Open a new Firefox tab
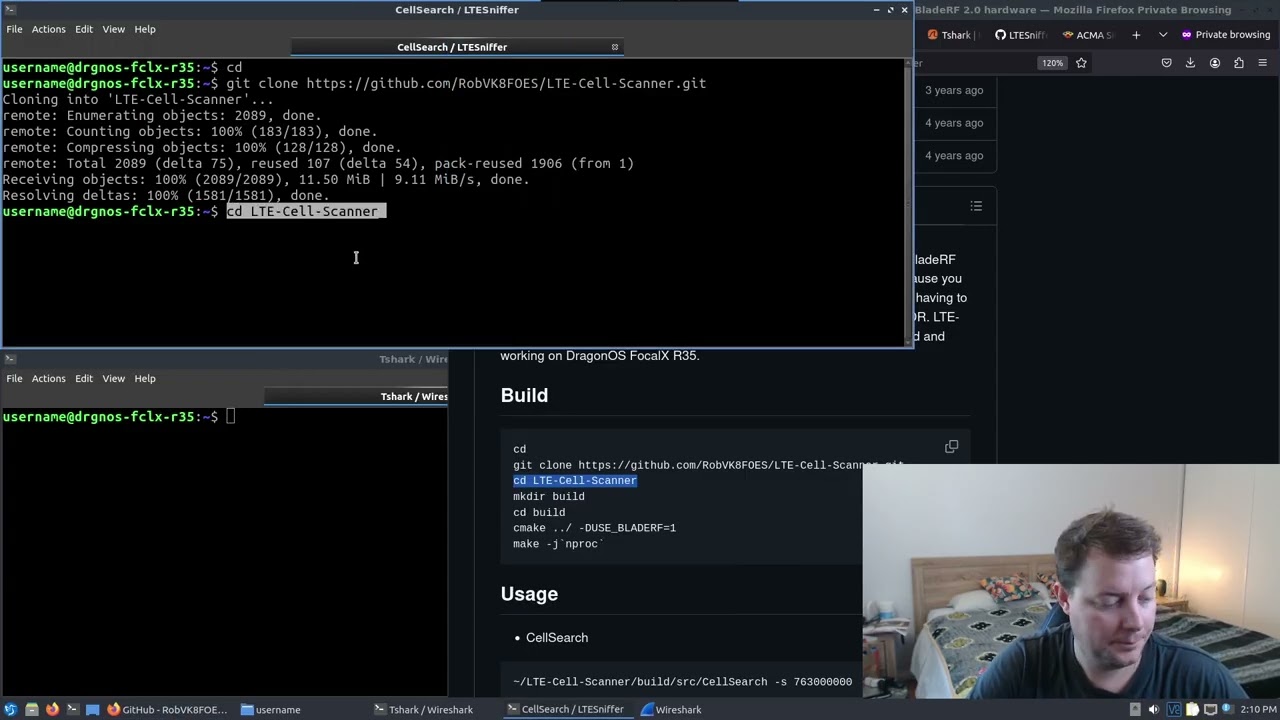The image size is (1280, 720). tap(1136, 35)
